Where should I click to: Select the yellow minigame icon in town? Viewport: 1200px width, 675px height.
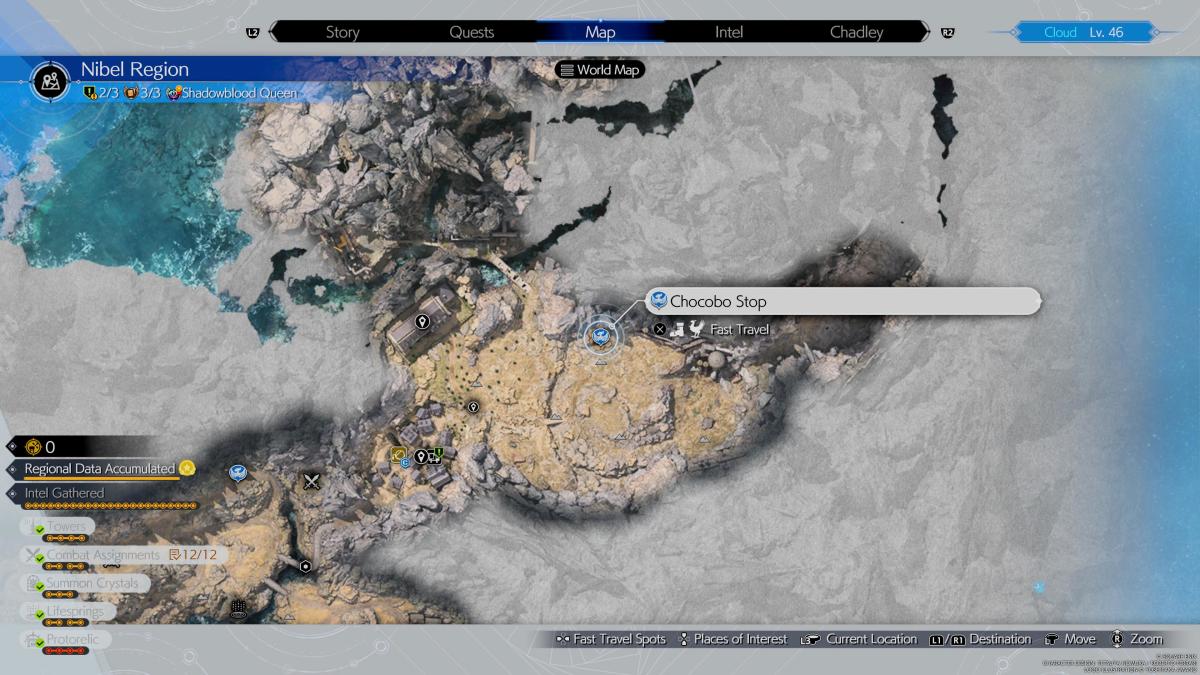400,456
